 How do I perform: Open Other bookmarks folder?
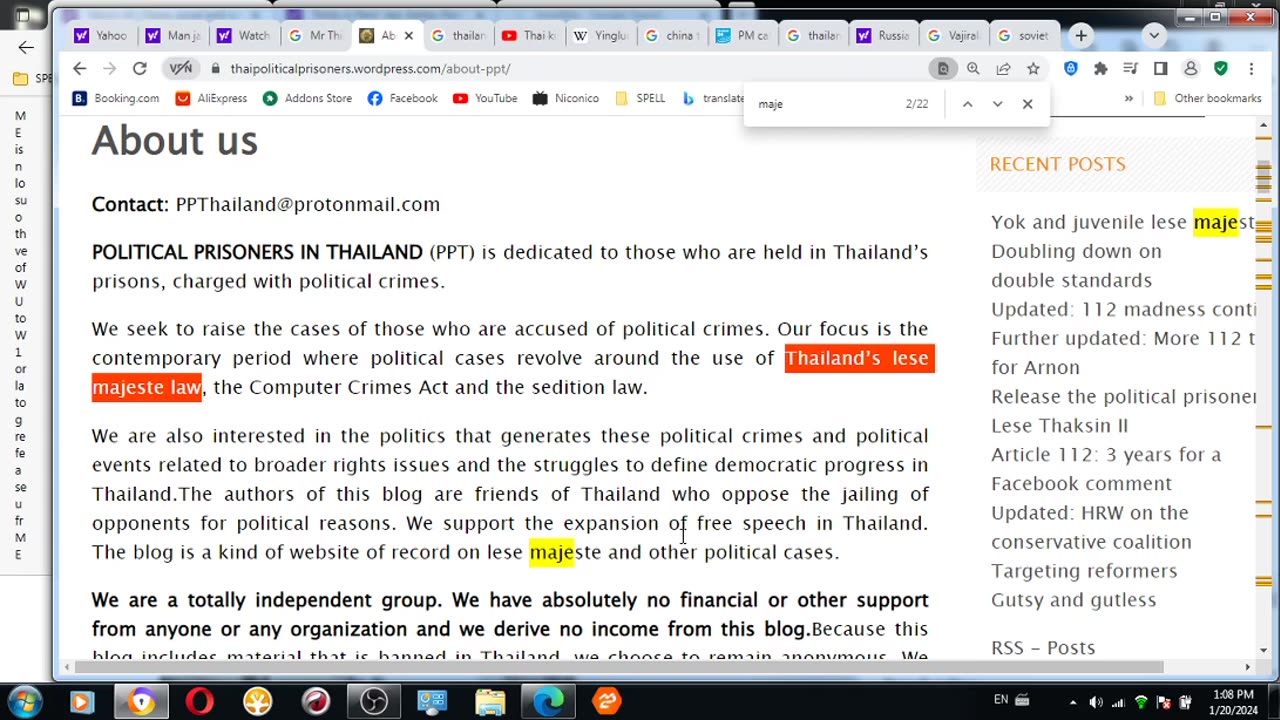(1207, 98)
